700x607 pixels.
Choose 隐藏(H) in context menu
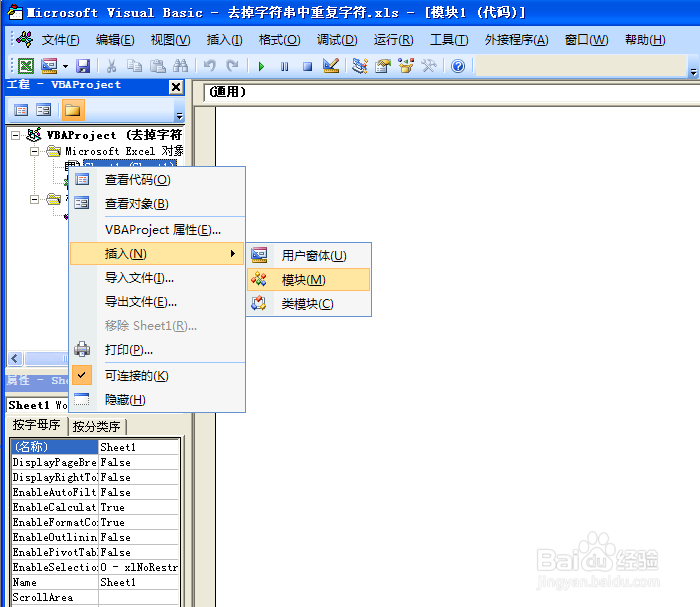(x=158, y=400)
